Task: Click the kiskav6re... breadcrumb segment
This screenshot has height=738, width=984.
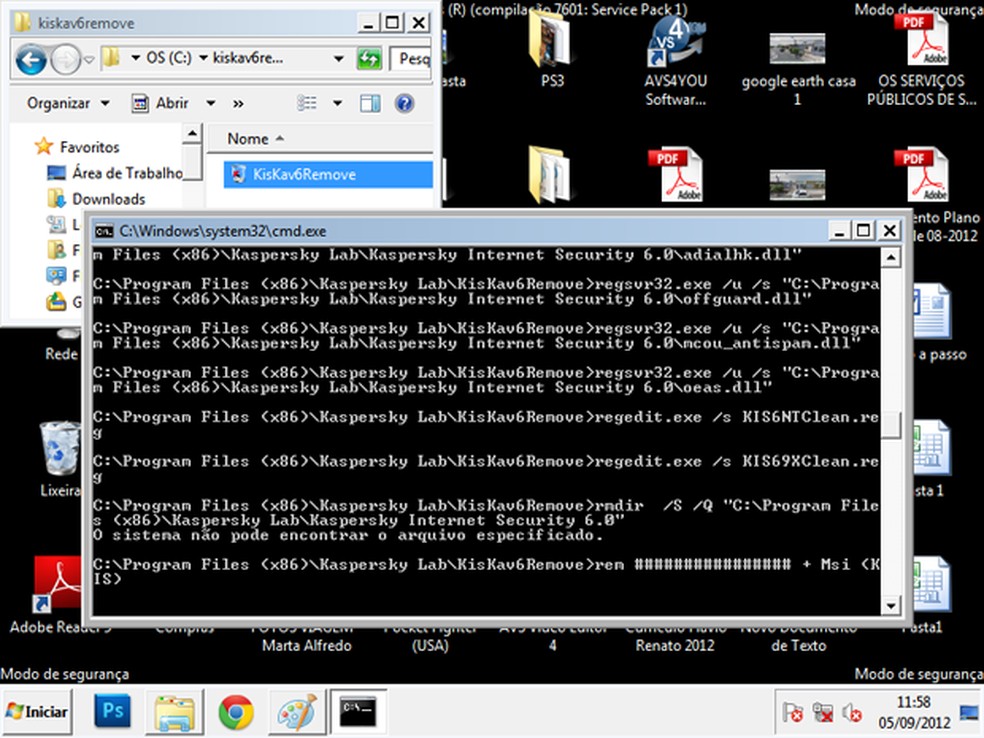Action: (248, 58)
